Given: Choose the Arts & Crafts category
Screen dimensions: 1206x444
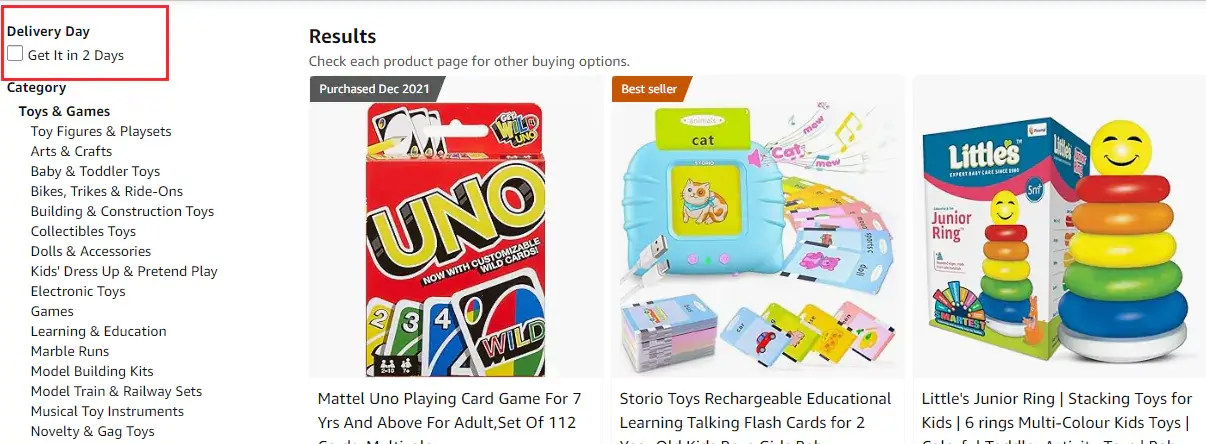Looking at the screenshot, I should 71,151.
